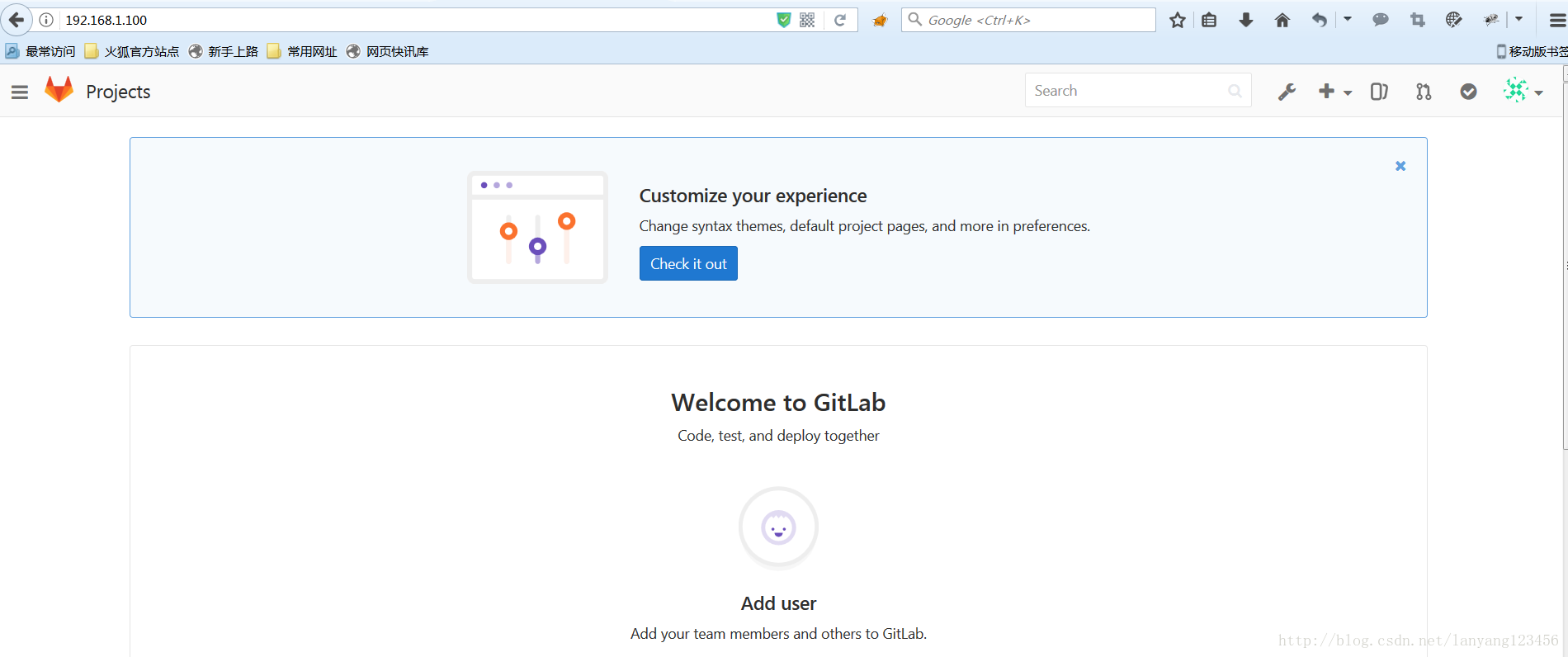Open the Todos checkmark icon

pyautogui.click(x=1468, y=92)
